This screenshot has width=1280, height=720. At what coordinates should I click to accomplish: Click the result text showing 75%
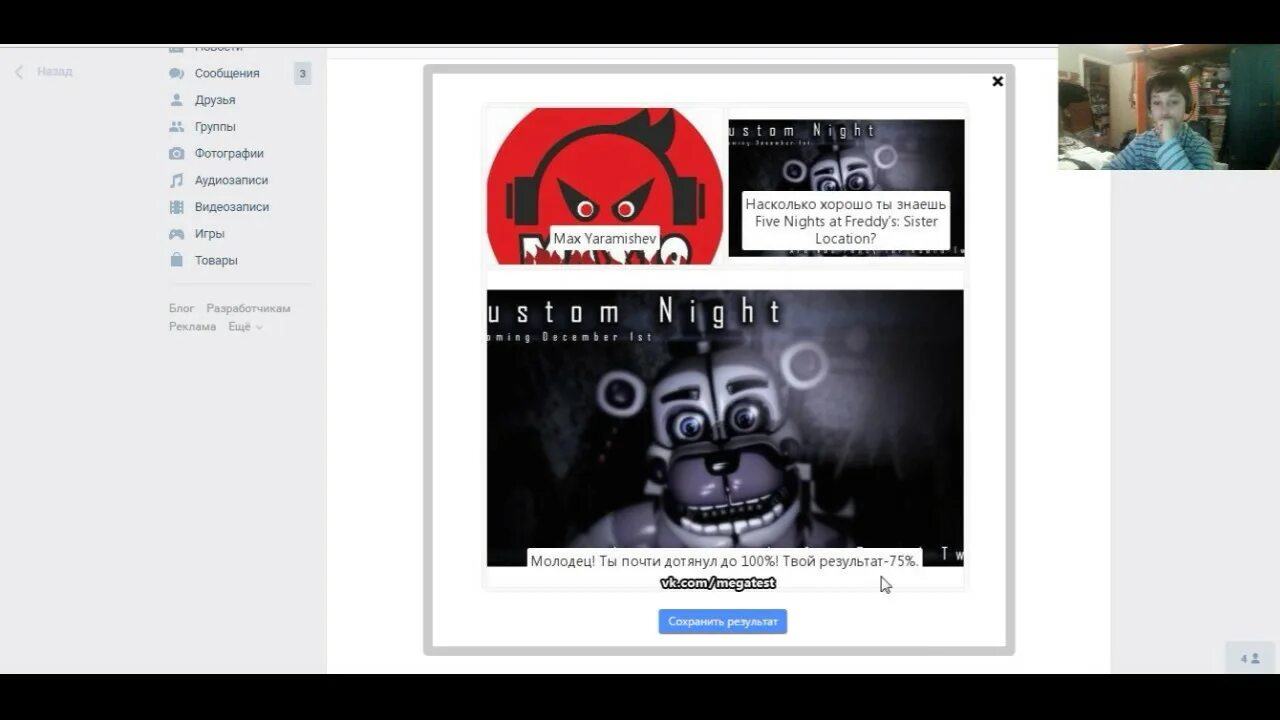pyautogui.click(x=724, y=561)
